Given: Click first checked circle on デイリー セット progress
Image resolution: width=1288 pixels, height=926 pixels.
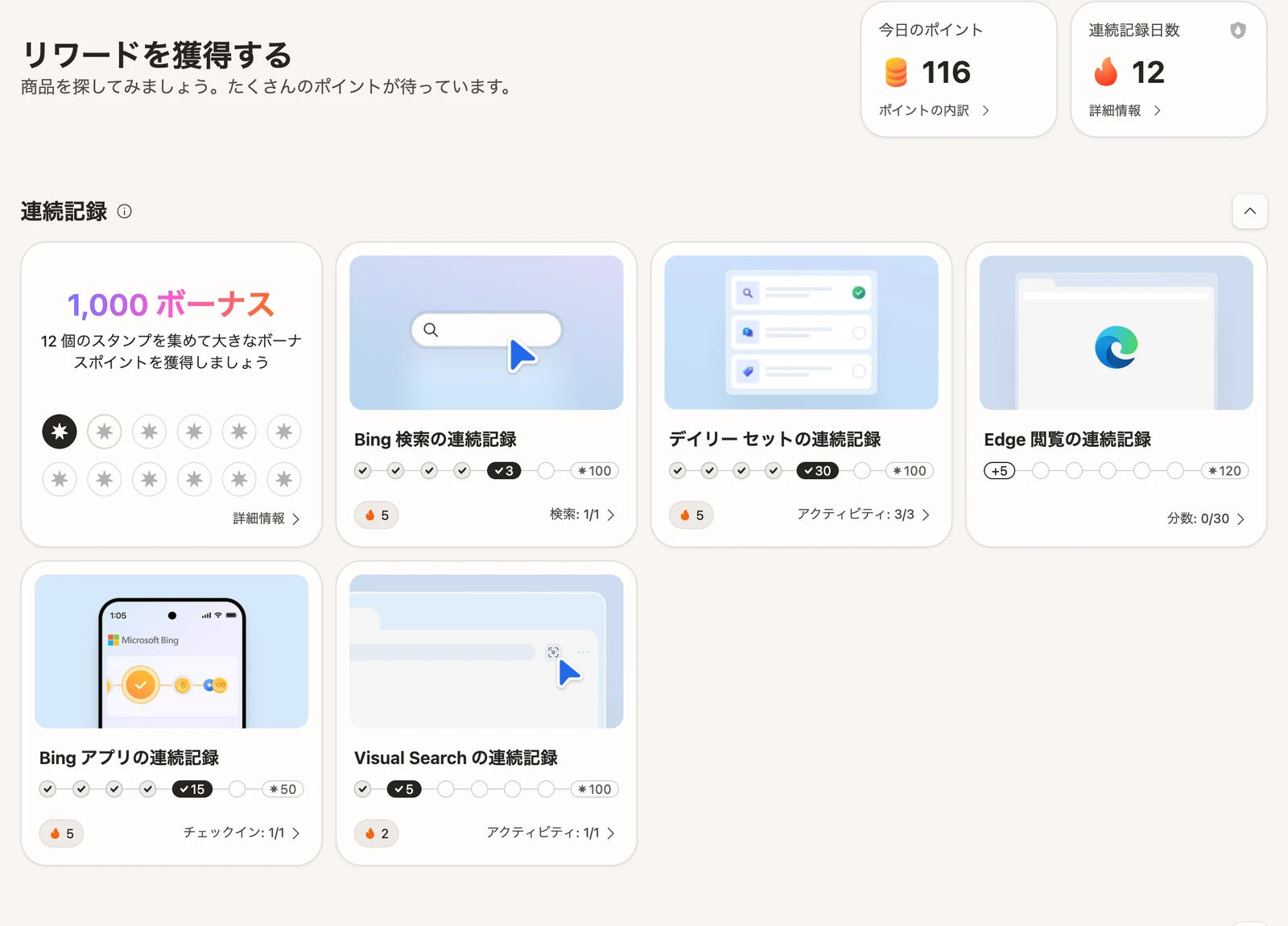Looking at the screenshot, I should (x=678, y=471).
